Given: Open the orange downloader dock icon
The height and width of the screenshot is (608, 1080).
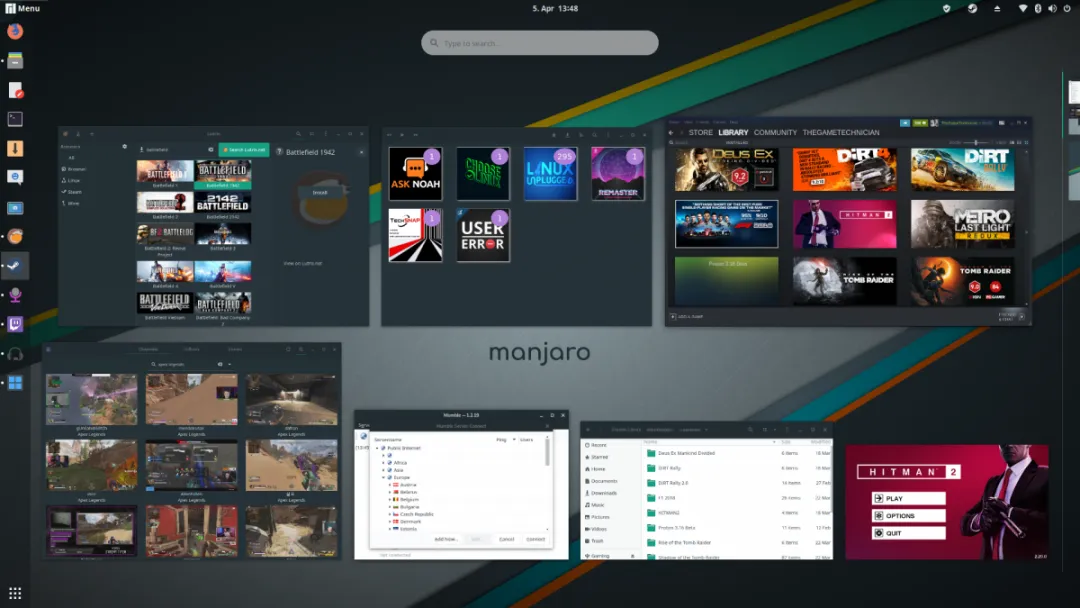Looking at the screenshot, I should [x=15, y=148].
